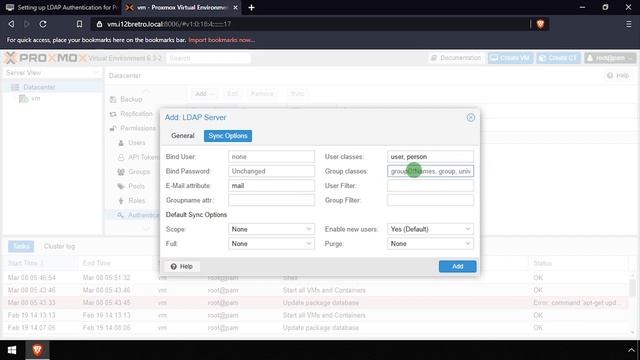Open the browser hamburger menu
The height and width of the screenshot is (360, 640).
(629, 24)
